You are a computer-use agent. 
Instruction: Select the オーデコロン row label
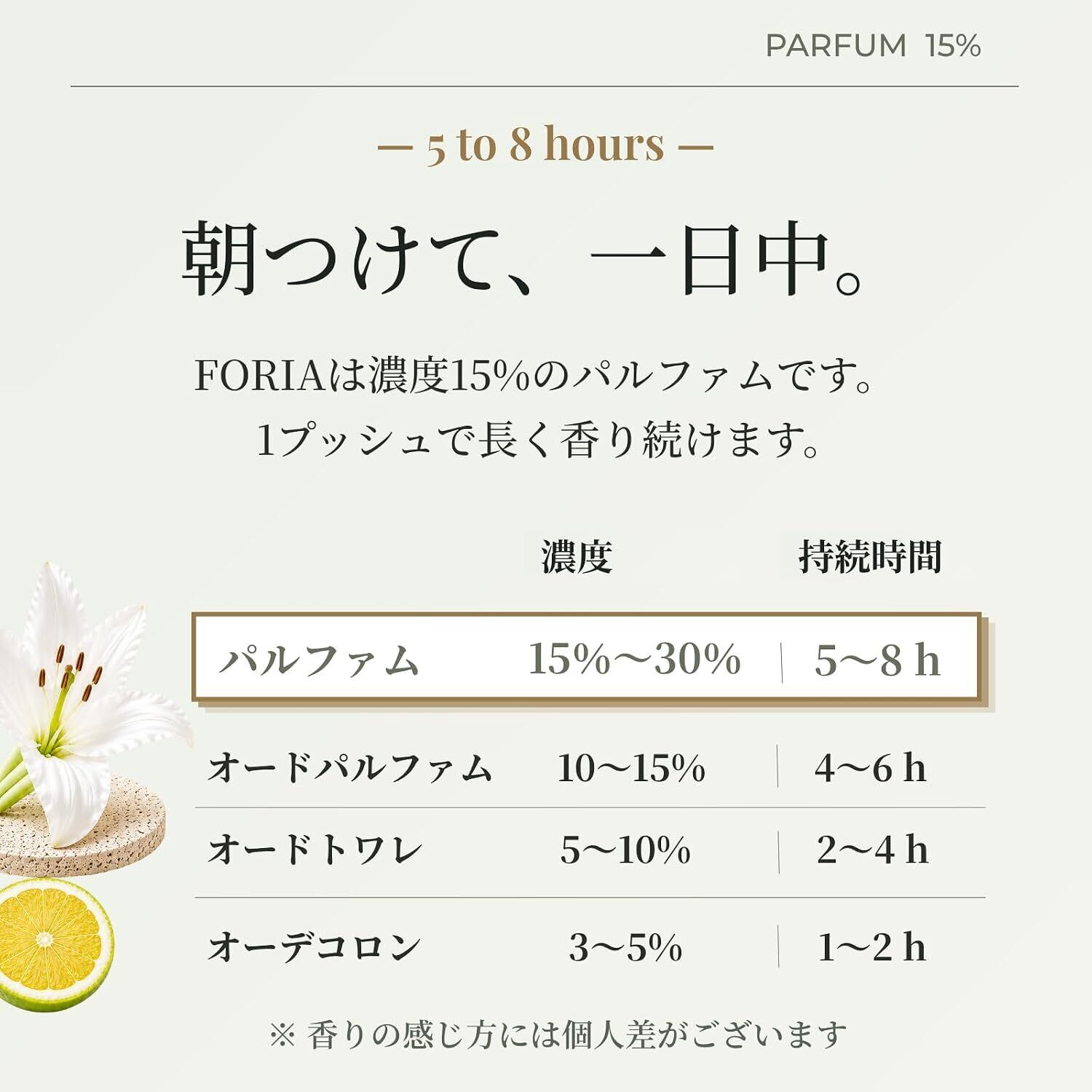(314, 948)
